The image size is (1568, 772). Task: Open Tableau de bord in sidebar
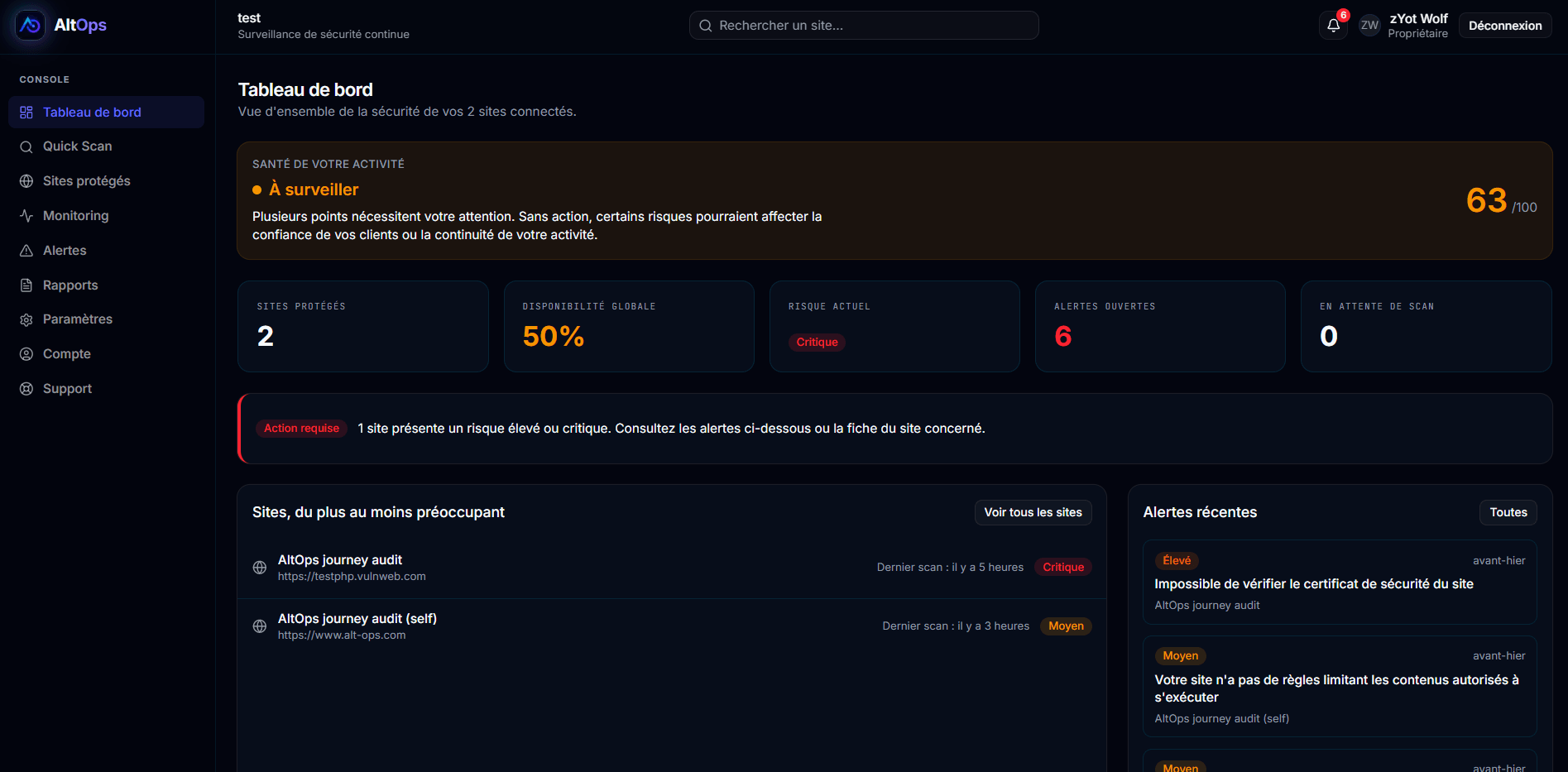coord(106,113)
